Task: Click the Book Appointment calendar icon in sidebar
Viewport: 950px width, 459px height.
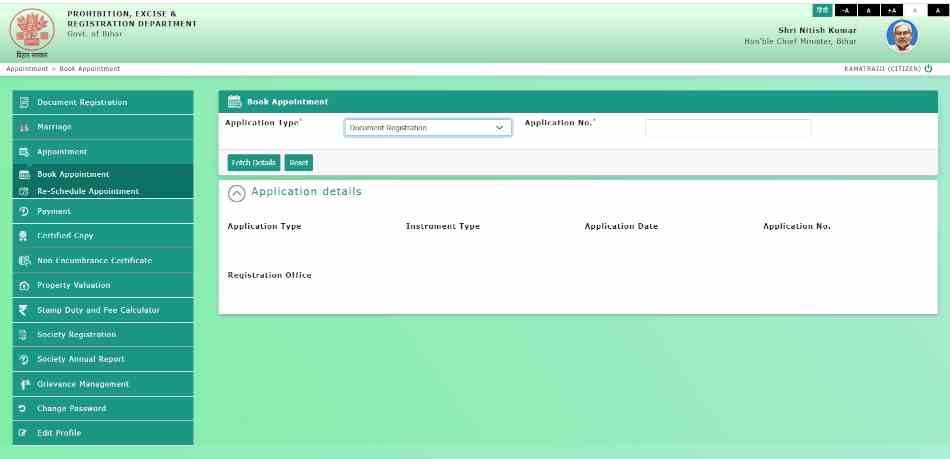Action: (24, 174)
